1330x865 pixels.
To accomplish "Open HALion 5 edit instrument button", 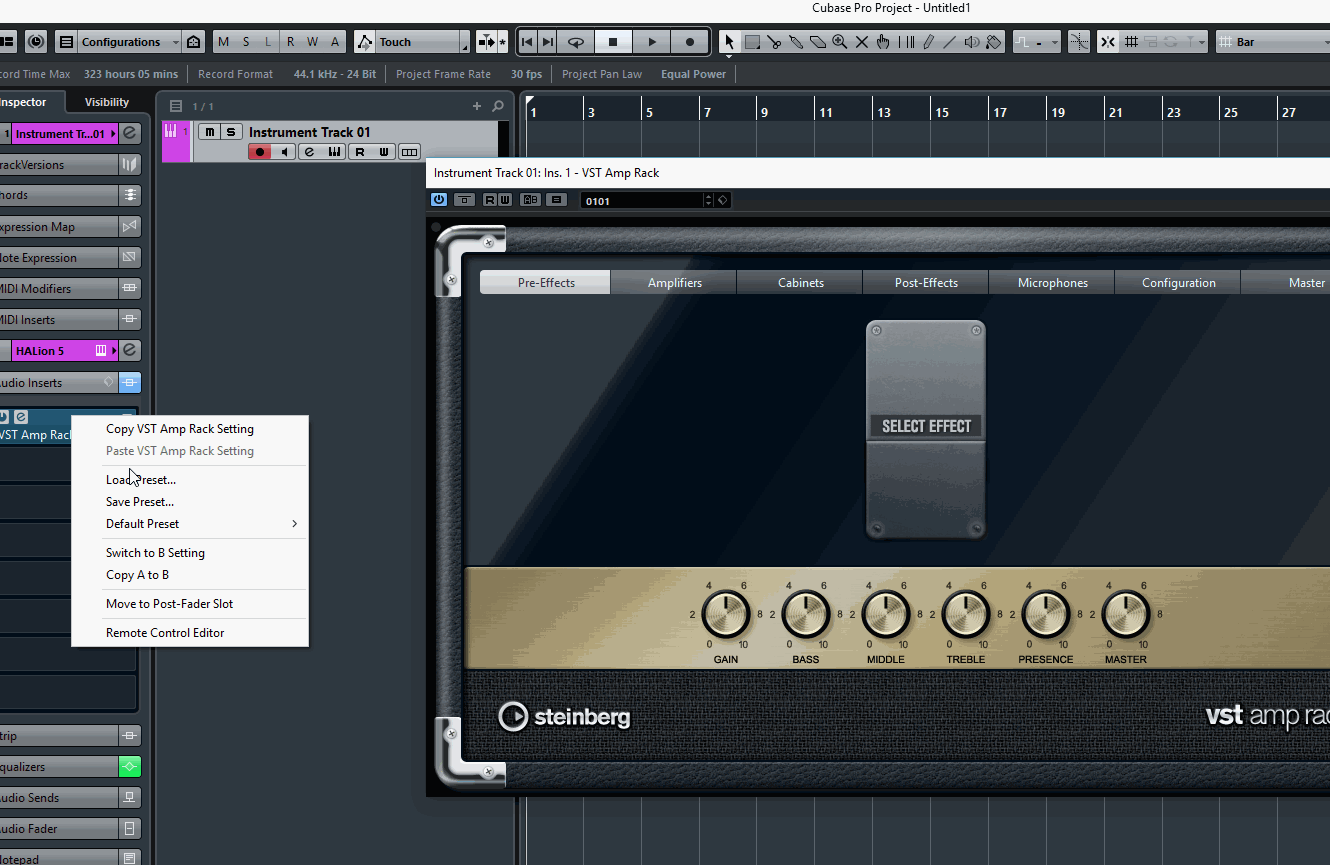I will (x=129, y=351).
